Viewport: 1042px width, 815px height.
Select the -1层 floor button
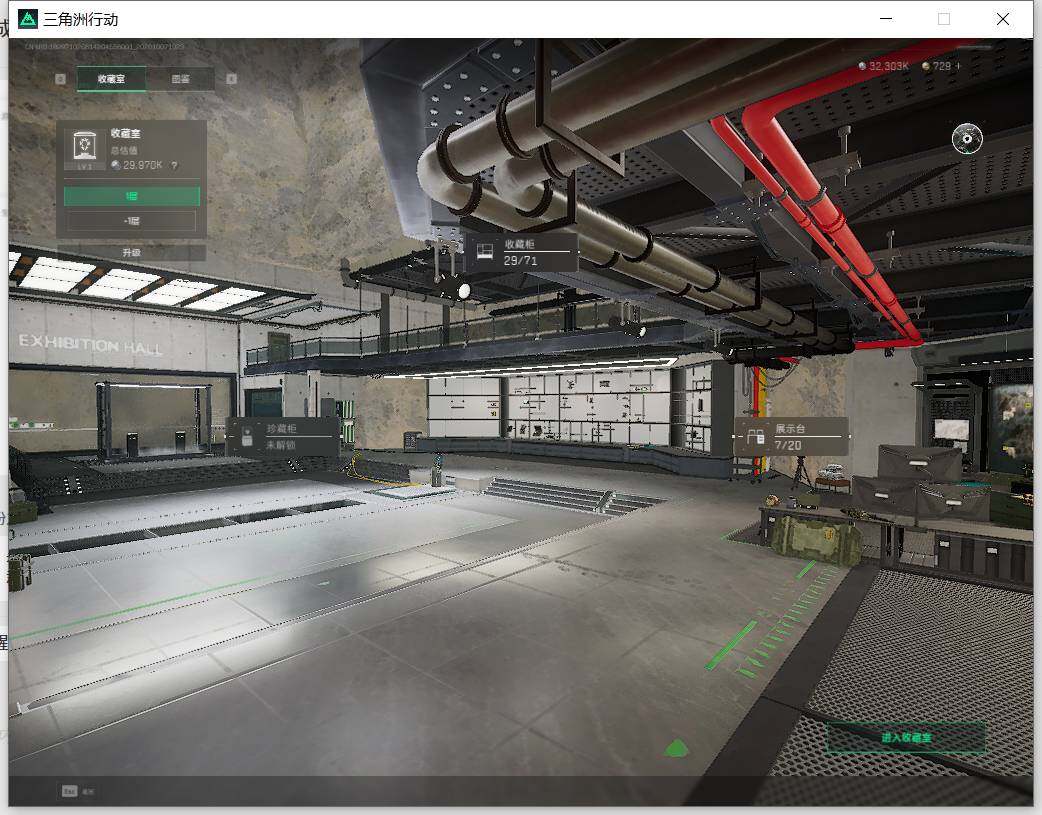click(x=132, y=221)
